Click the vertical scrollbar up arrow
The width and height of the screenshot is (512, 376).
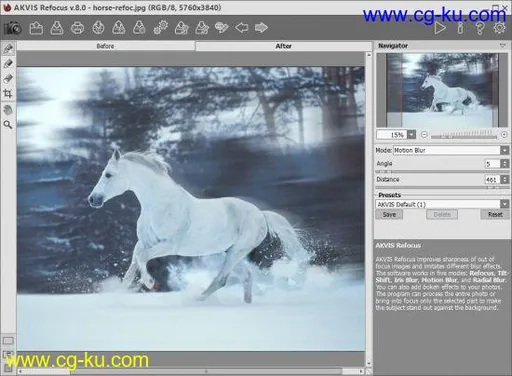click(369, 55)
